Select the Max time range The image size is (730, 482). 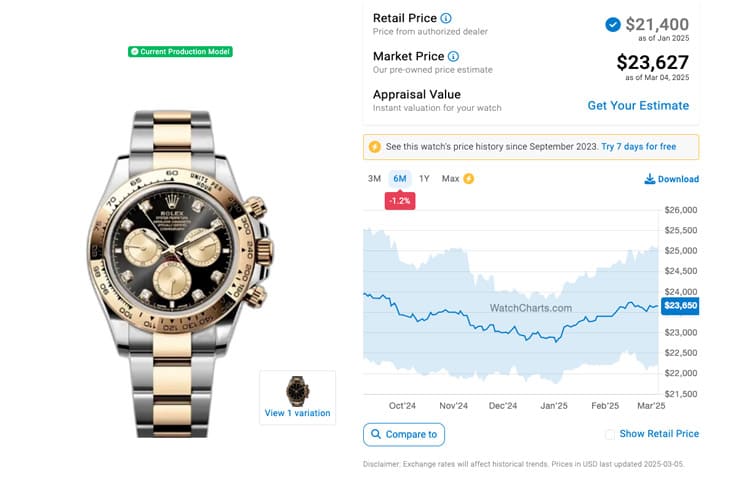coord(450,179)
